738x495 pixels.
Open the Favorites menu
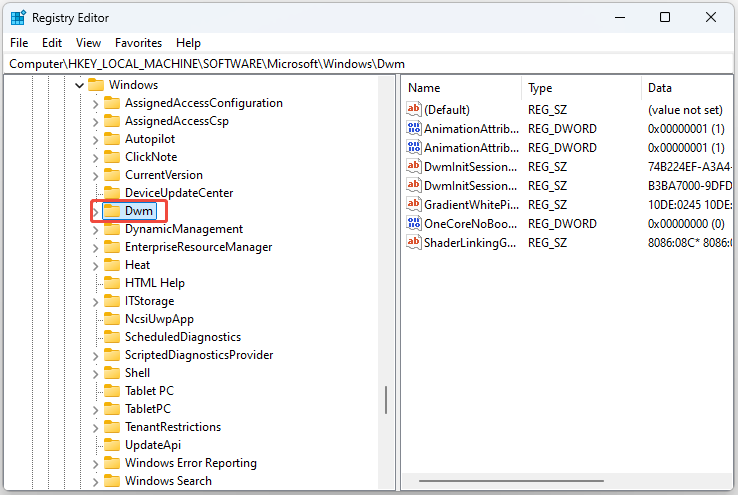click(x=138, y=43)
